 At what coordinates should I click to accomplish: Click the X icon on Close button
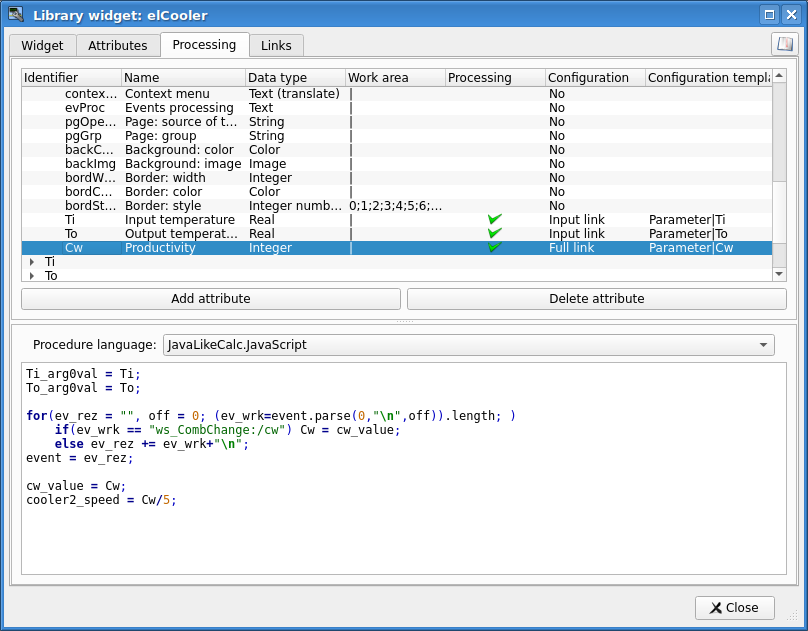715,607
